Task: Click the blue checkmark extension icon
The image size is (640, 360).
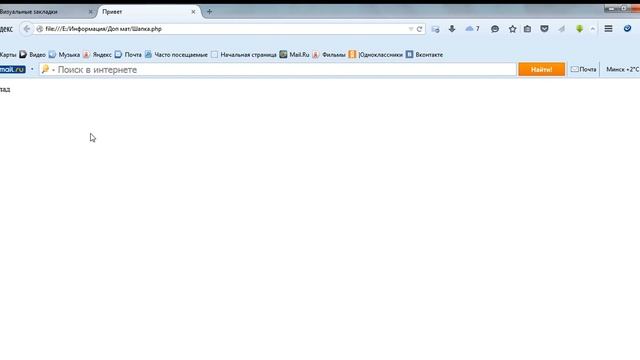Action: (x=627, y=28)
